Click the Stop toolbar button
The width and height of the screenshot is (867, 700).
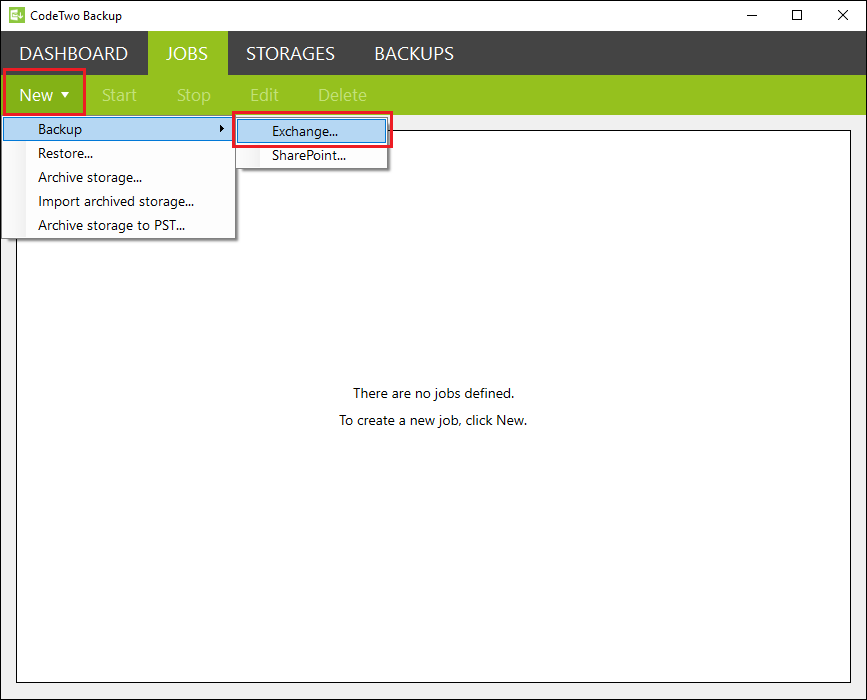click(194, 95)
